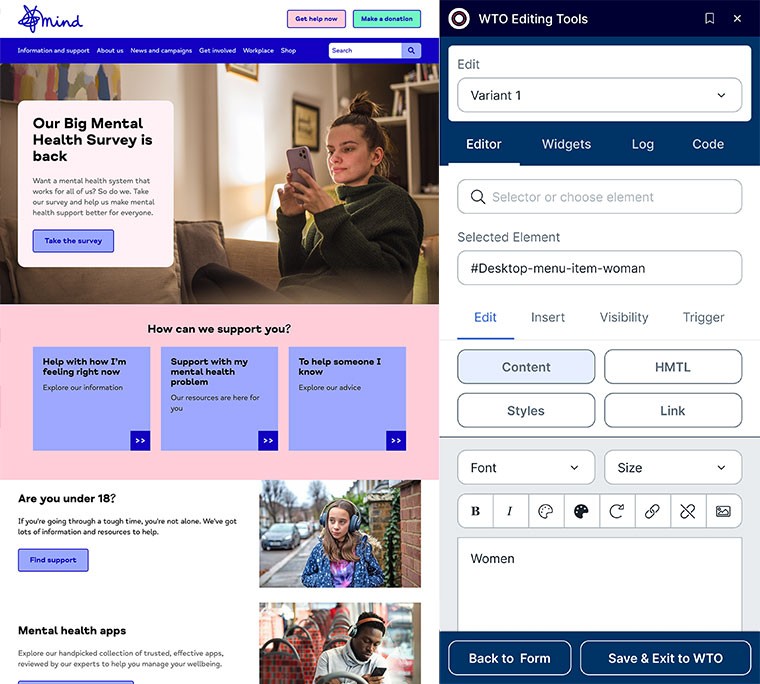Open the Font dropdown
The height and width of the screenshot is (684, 760).
pyautogui.click(x=526, y=467)
